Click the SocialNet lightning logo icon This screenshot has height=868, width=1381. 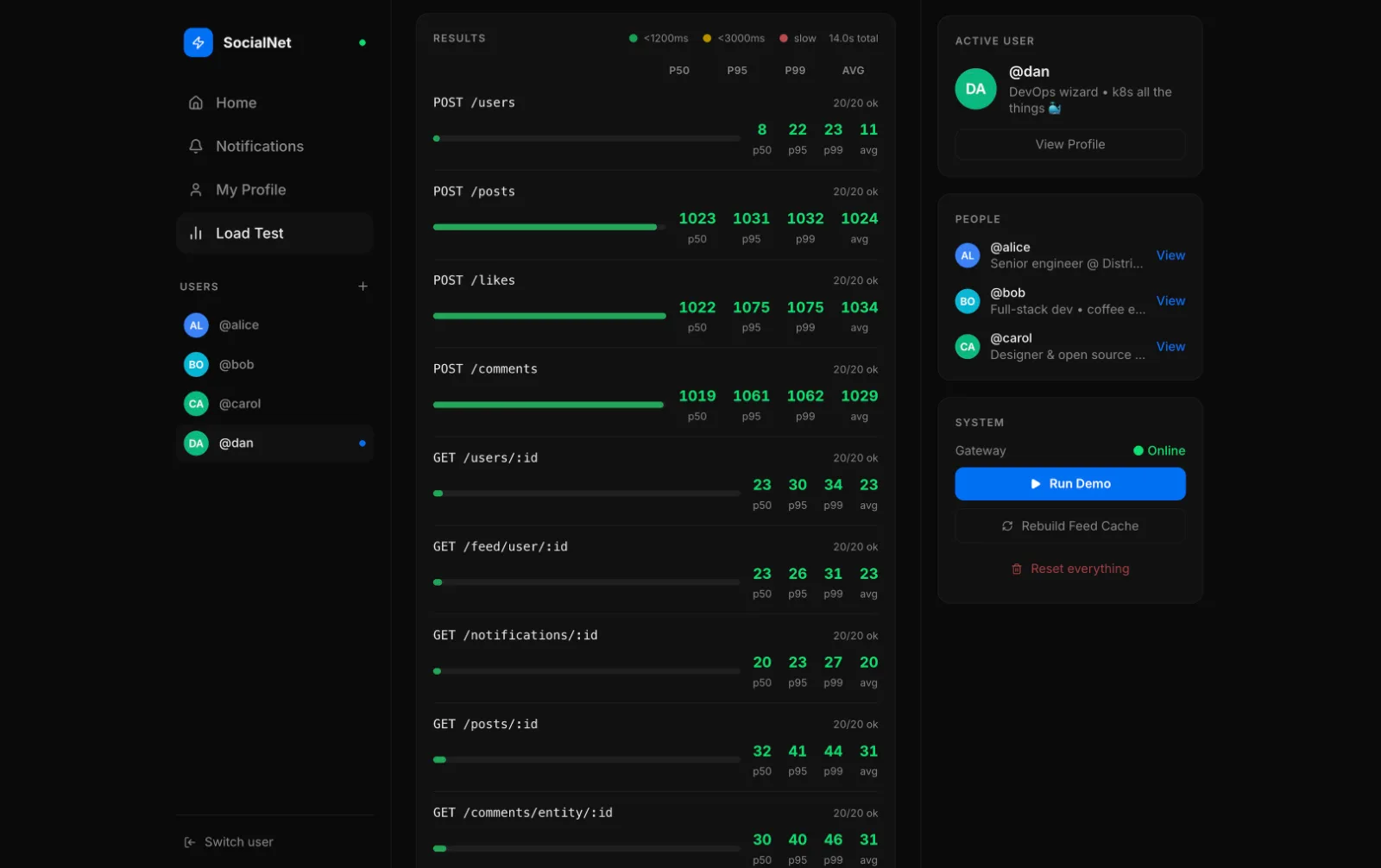tap(198, 42)
